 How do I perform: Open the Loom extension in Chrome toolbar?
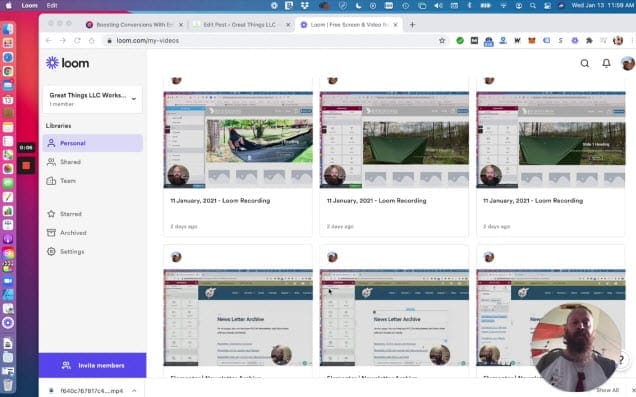coord(575,41)
